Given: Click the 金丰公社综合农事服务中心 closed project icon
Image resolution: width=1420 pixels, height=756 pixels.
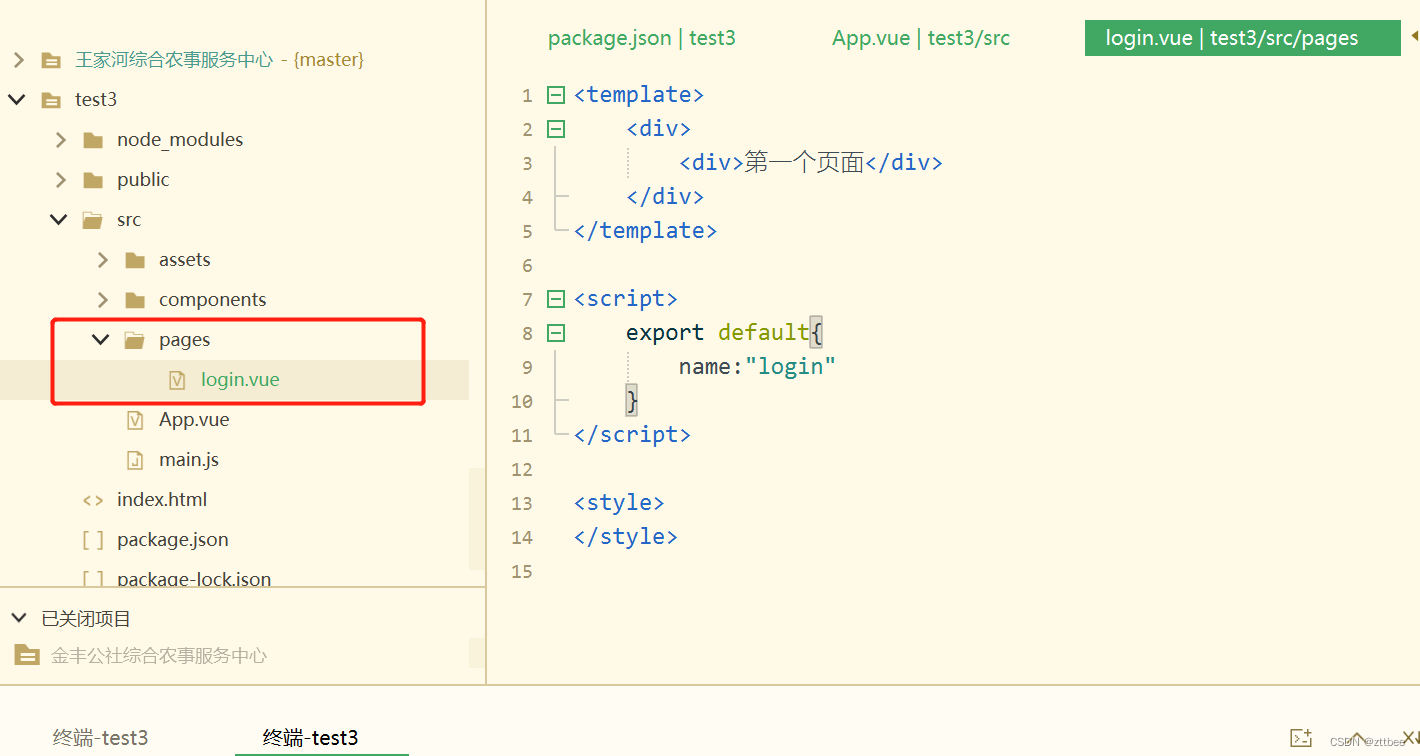Looking at the screenshot, I should (x=26, y=656).
